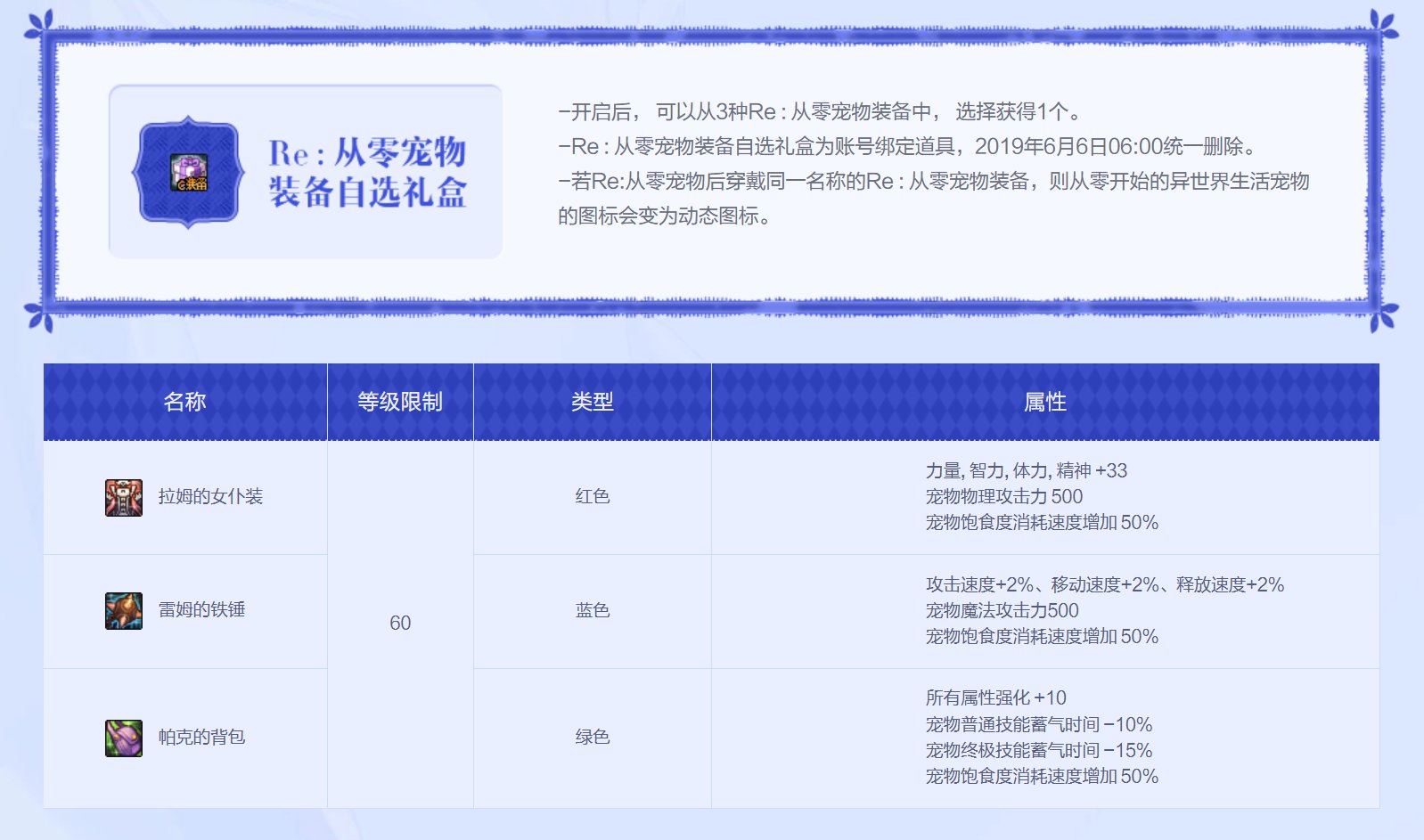The height and width of the screenshot is (840, 1424).
Task: Click the line 的图标会变为动态图标
Action: (665, 216)
